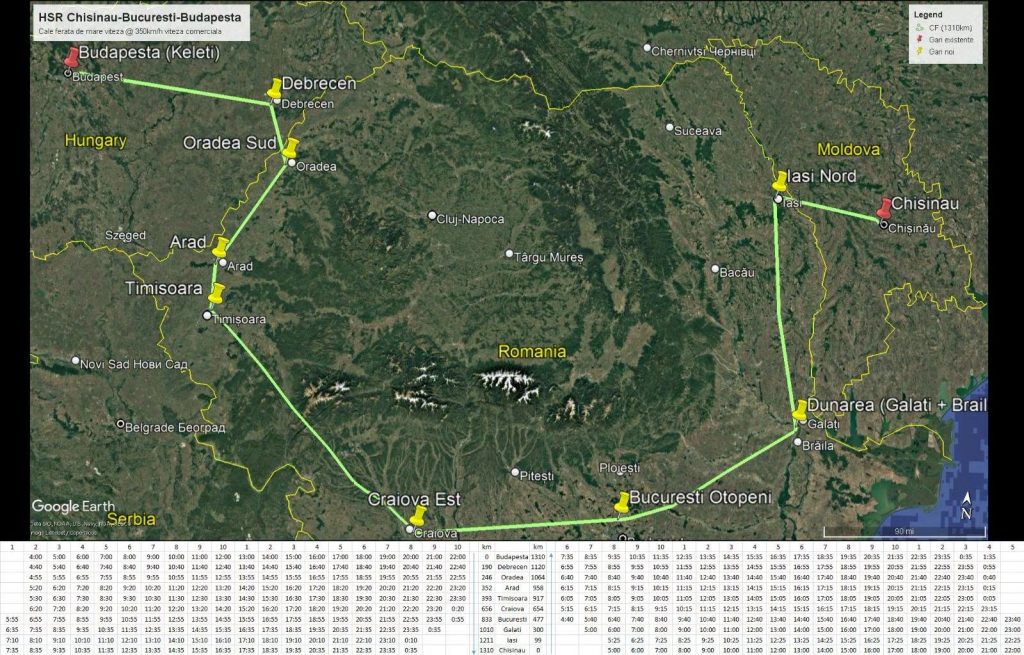Click the 'CF (1310km)' legend entry

point(950,27)
